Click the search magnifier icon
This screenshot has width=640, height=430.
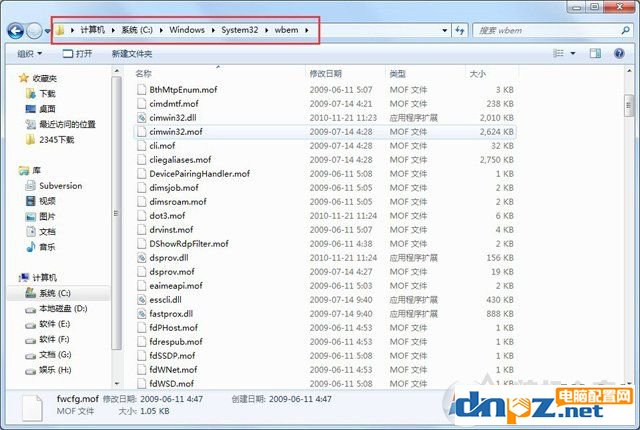(625, 30)
